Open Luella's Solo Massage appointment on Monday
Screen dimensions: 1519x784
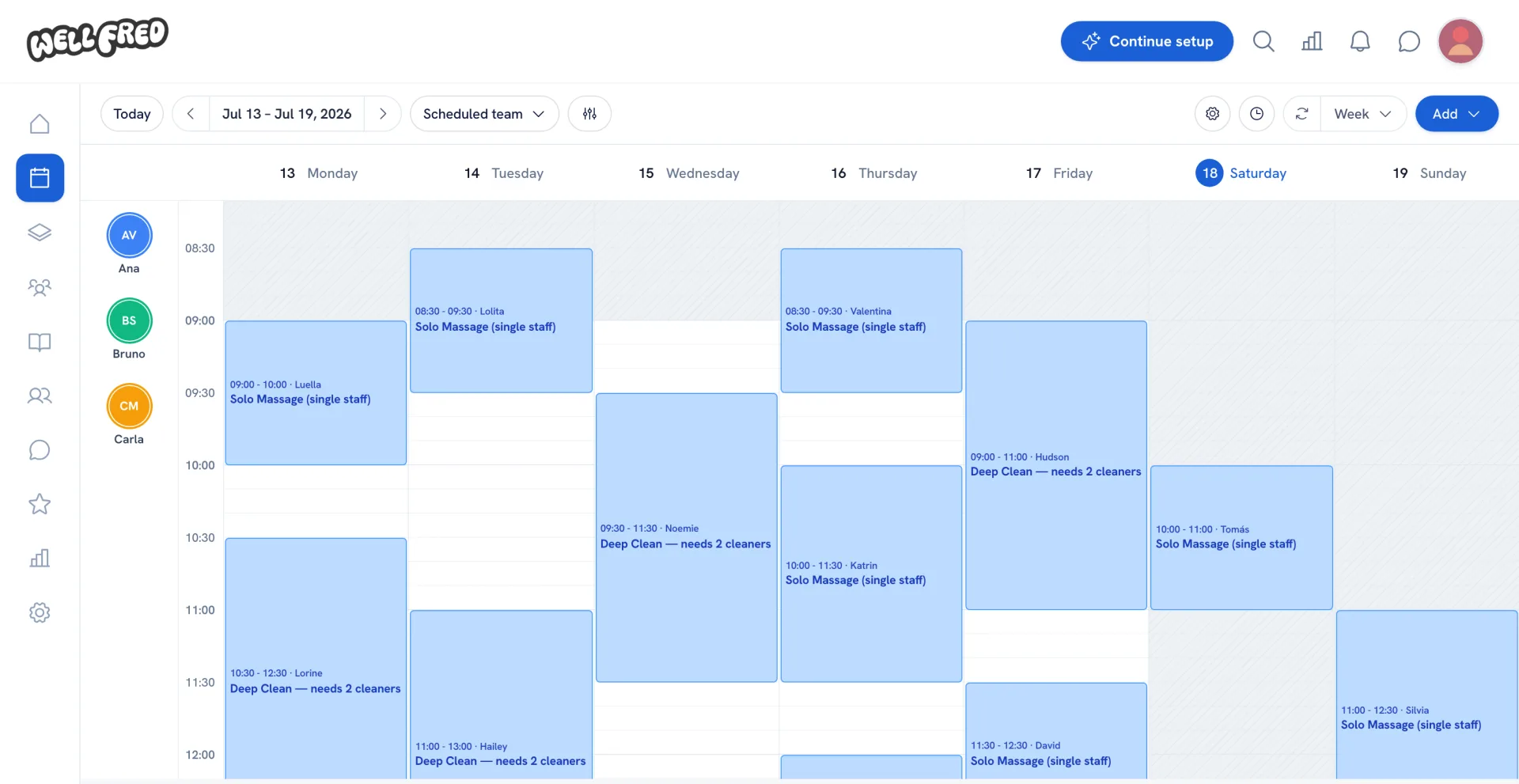tap(316, 392)
